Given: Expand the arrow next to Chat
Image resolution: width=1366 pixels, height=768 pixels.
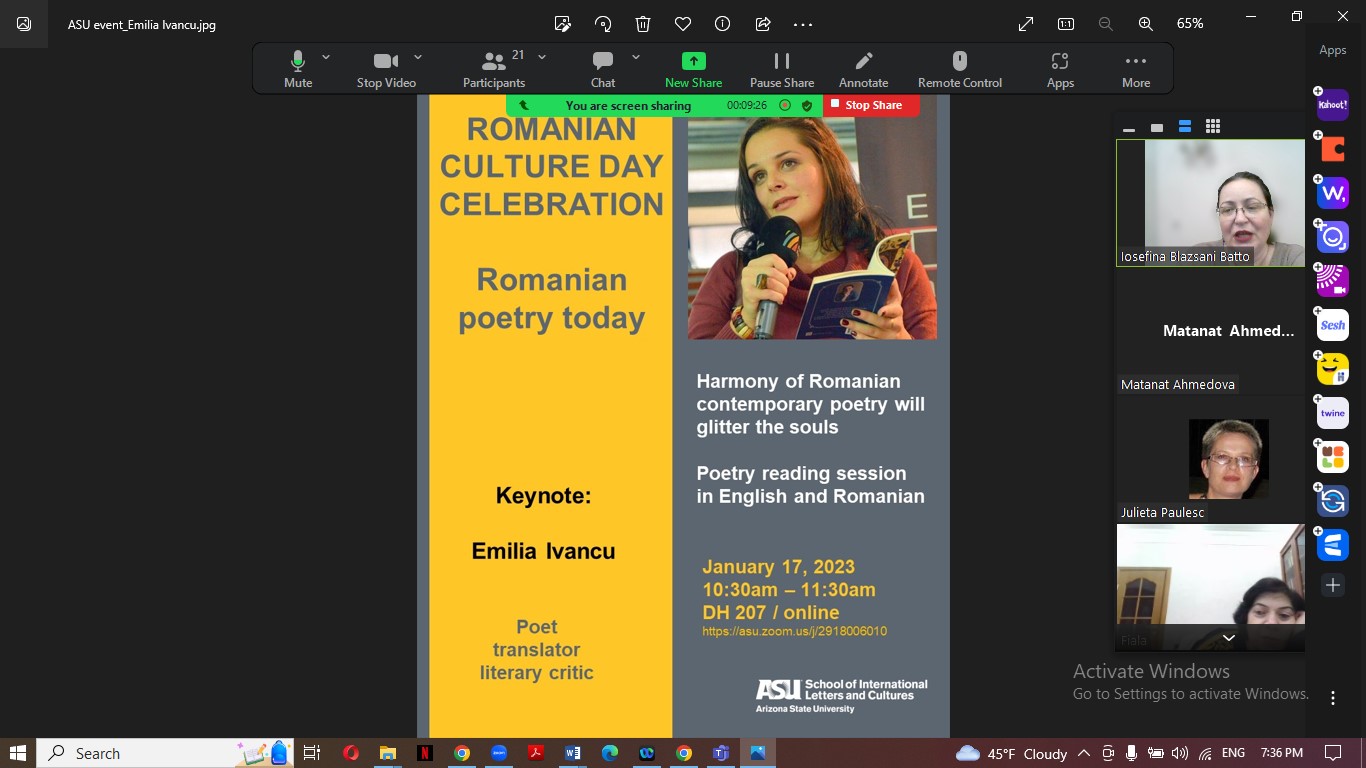Looking at the screenshot, I should click(635, 57).
